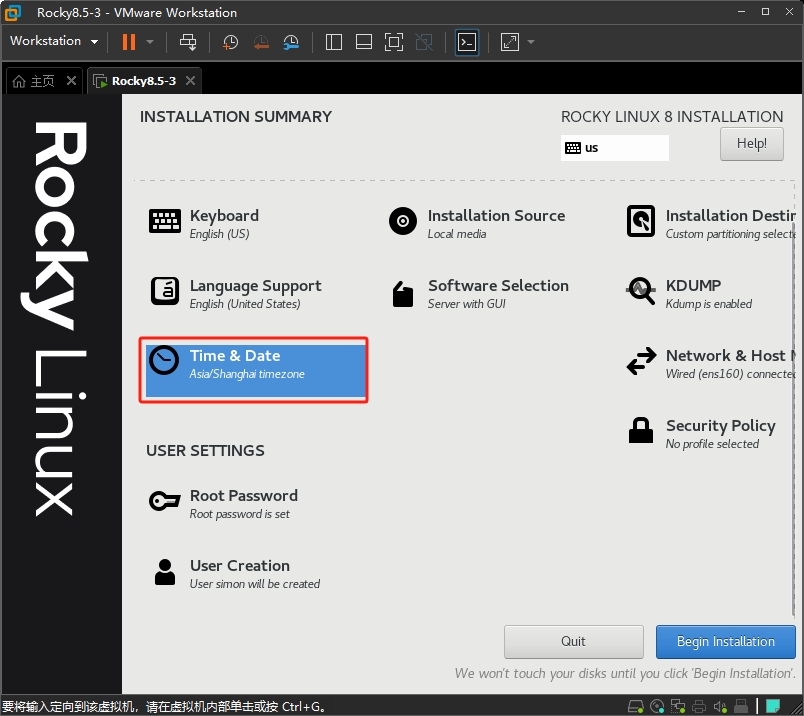Open Language Support spoke icon
Viewport: 804px width, 716px height.
[165, 291]
